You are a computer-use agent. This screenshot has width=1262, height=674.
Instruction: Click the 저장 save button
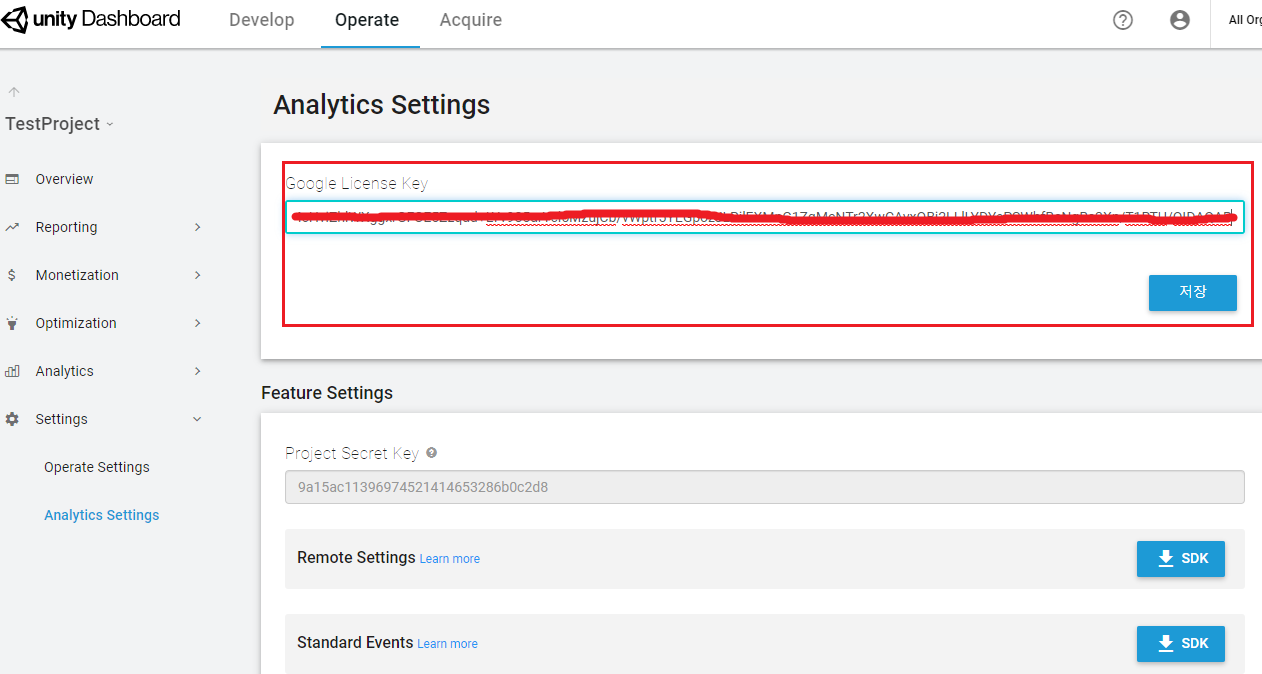(1193, 292)
